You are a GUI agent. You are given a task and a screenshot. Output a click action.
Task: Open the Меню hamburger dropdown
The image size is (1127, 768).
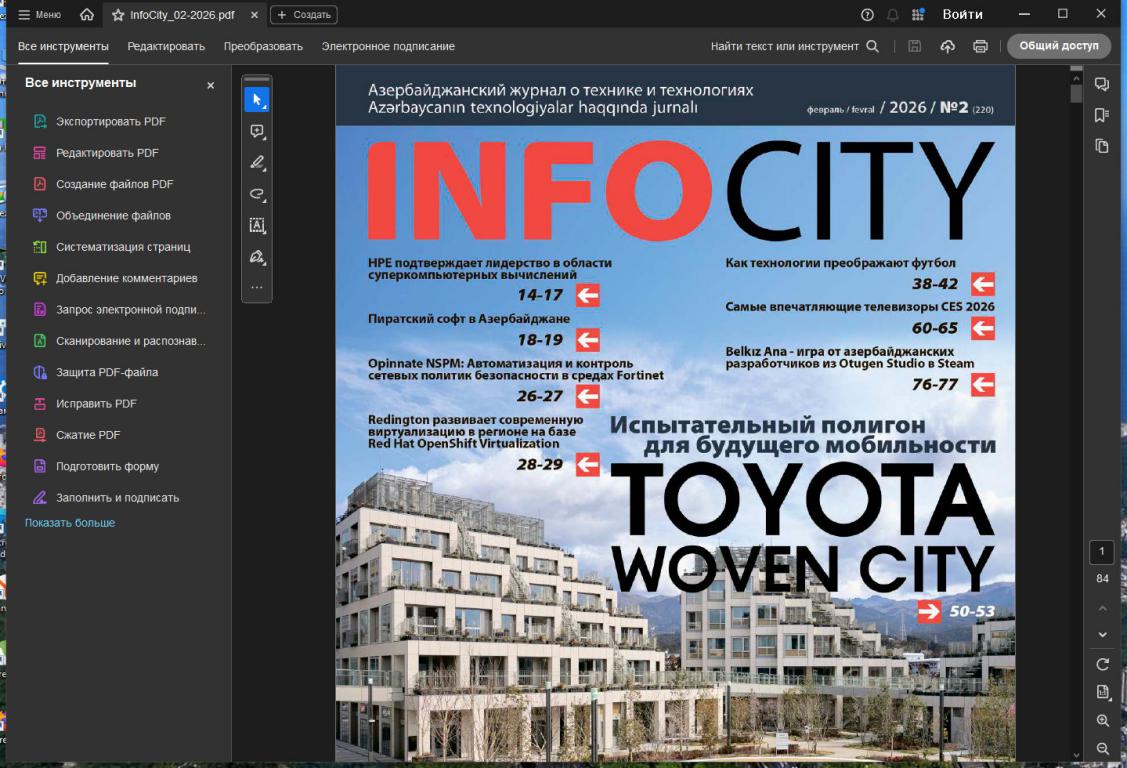pyautogui.click(x=40, y=15)
